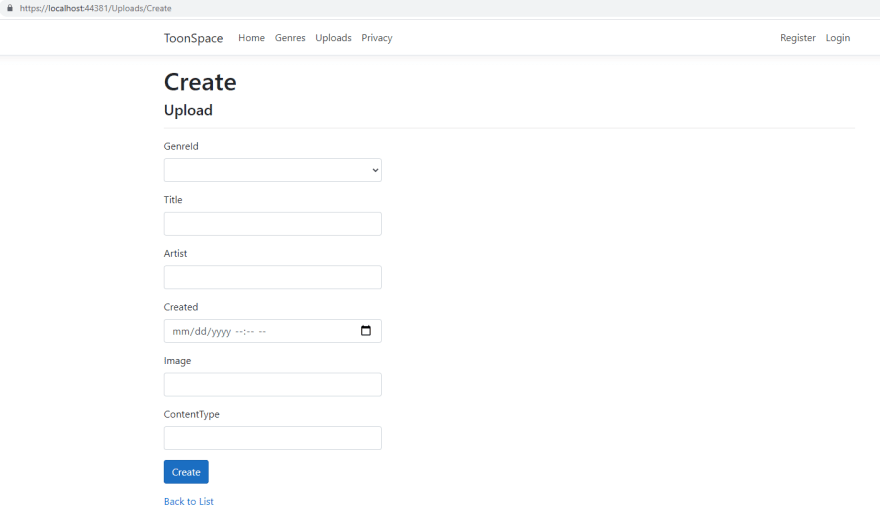Click the browser URL localhost:44381/Uploads/Create

pos(95,8)
